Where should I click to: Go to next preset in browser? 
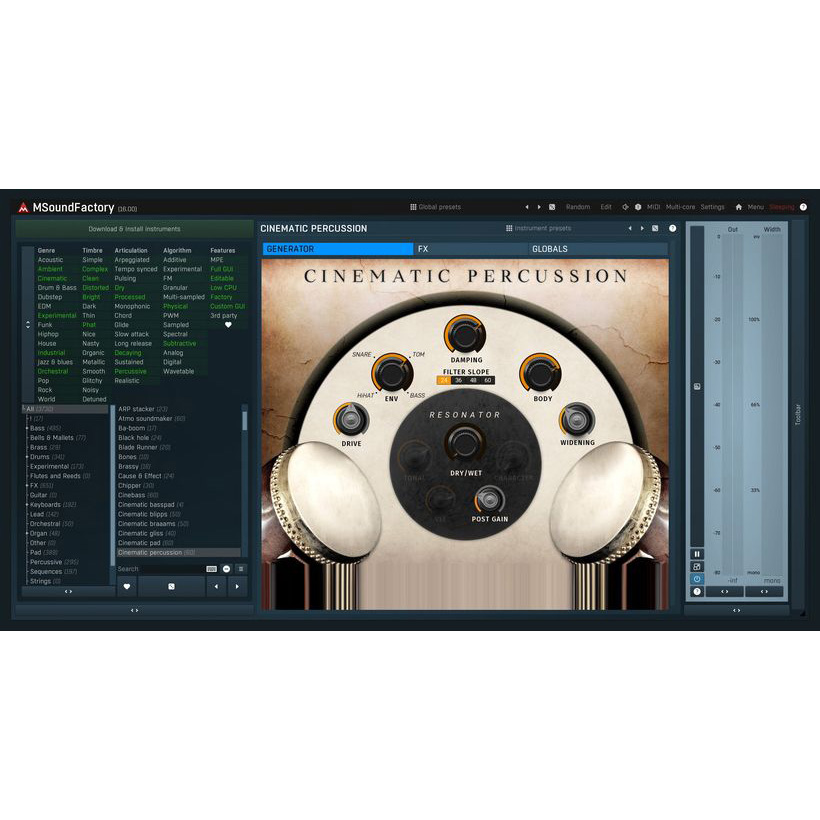[237, 587]
